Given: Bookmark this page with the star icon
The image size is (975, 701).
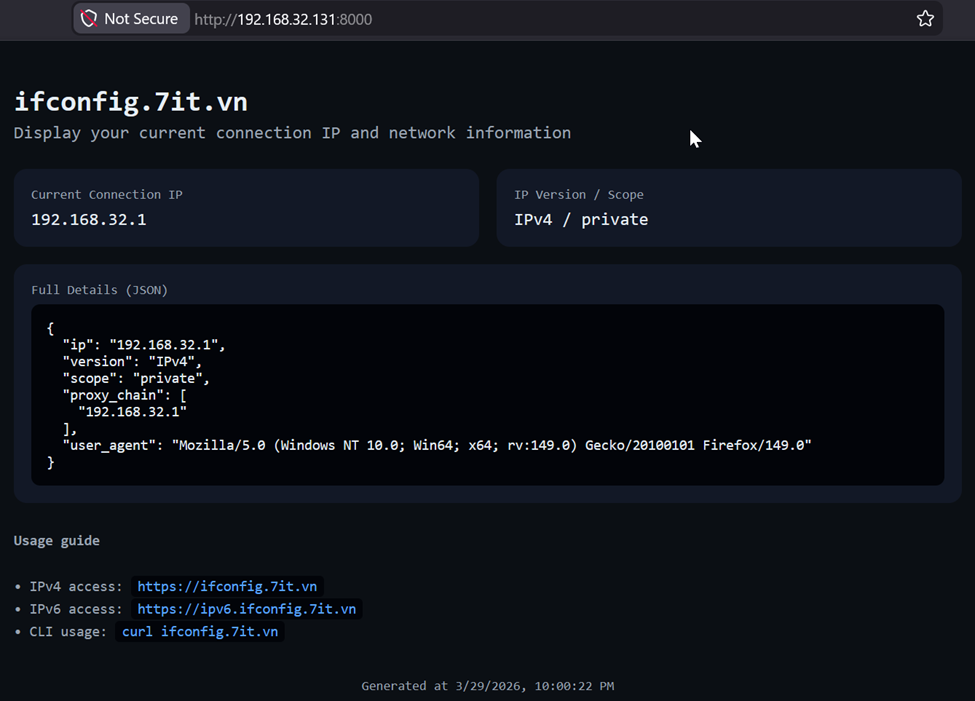Looking at the screenshot, I should [x=925, y=18].
